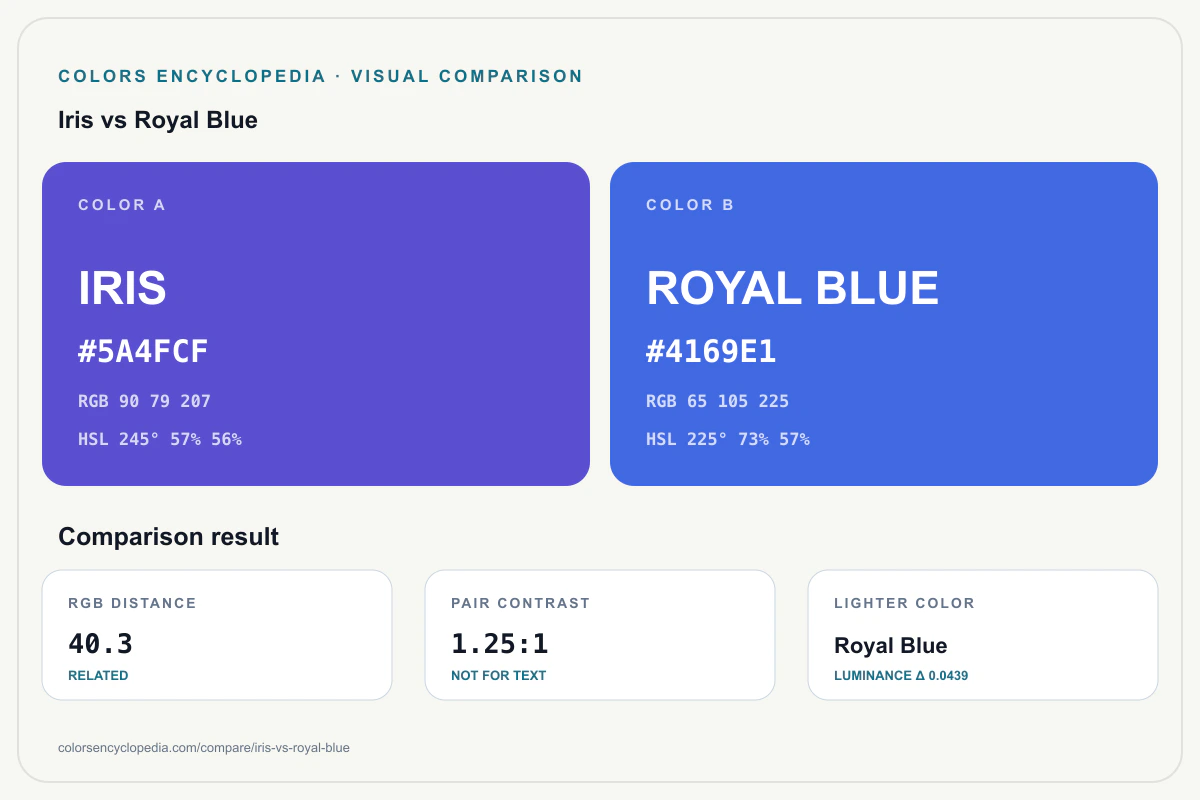
Task: Open the Lighter Color result card
Action: pos(983,635)
